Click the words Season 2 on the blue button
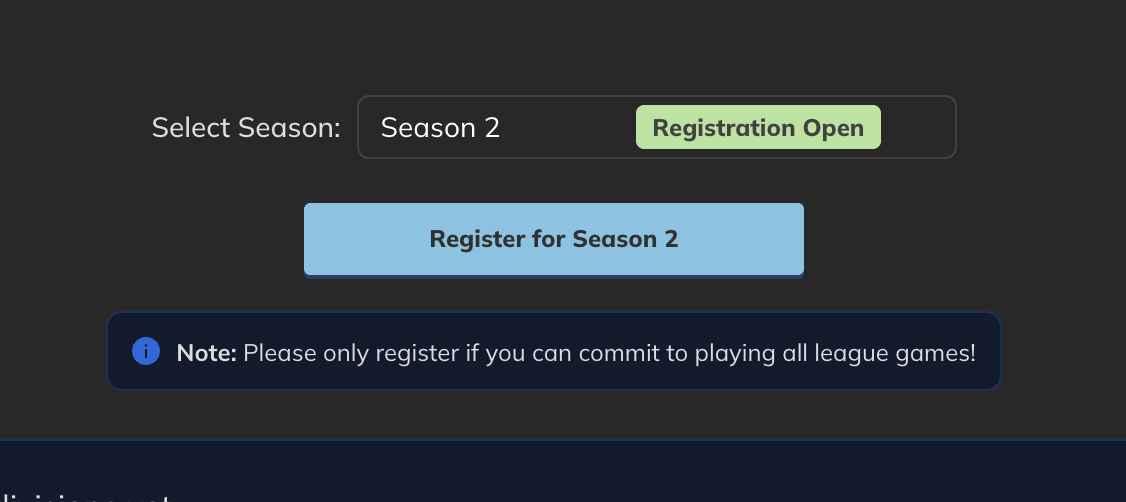Image resolution: width=1126 pixels, height=502 pixels. pyautogui.click(x=625, y=239)
